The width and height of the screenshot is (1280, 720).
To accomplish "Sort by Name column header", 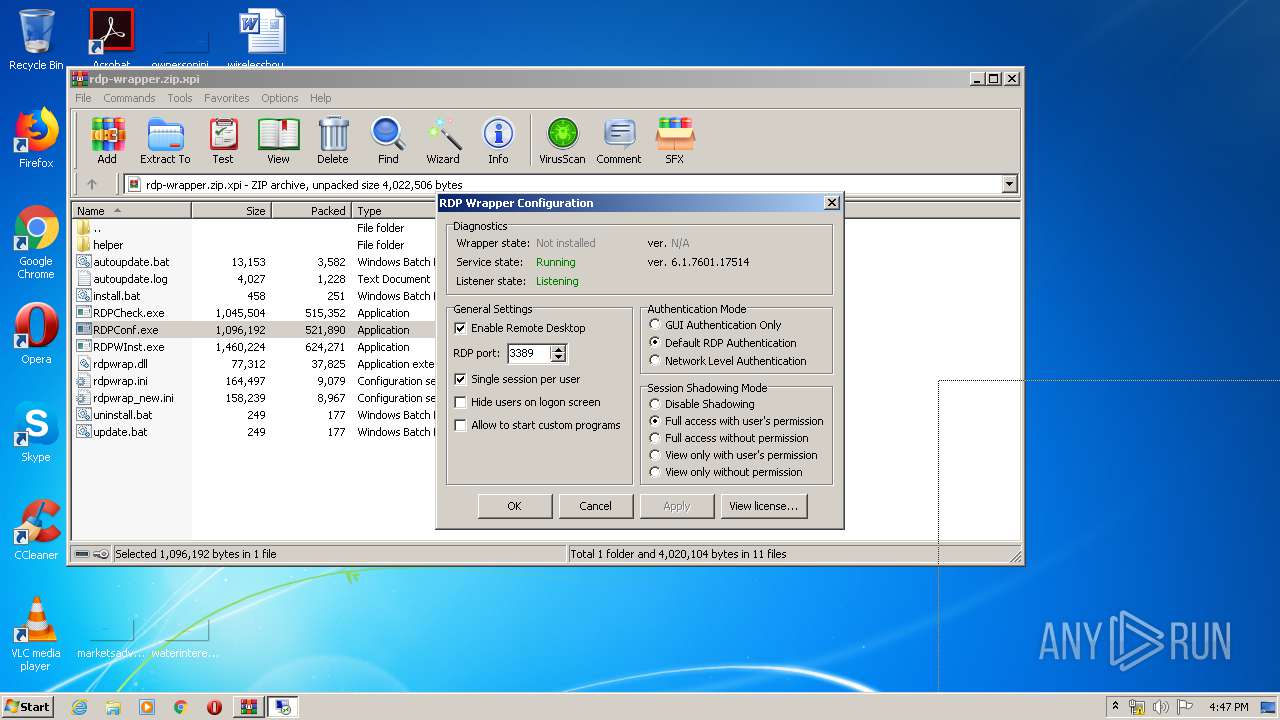I will (131, 211).
